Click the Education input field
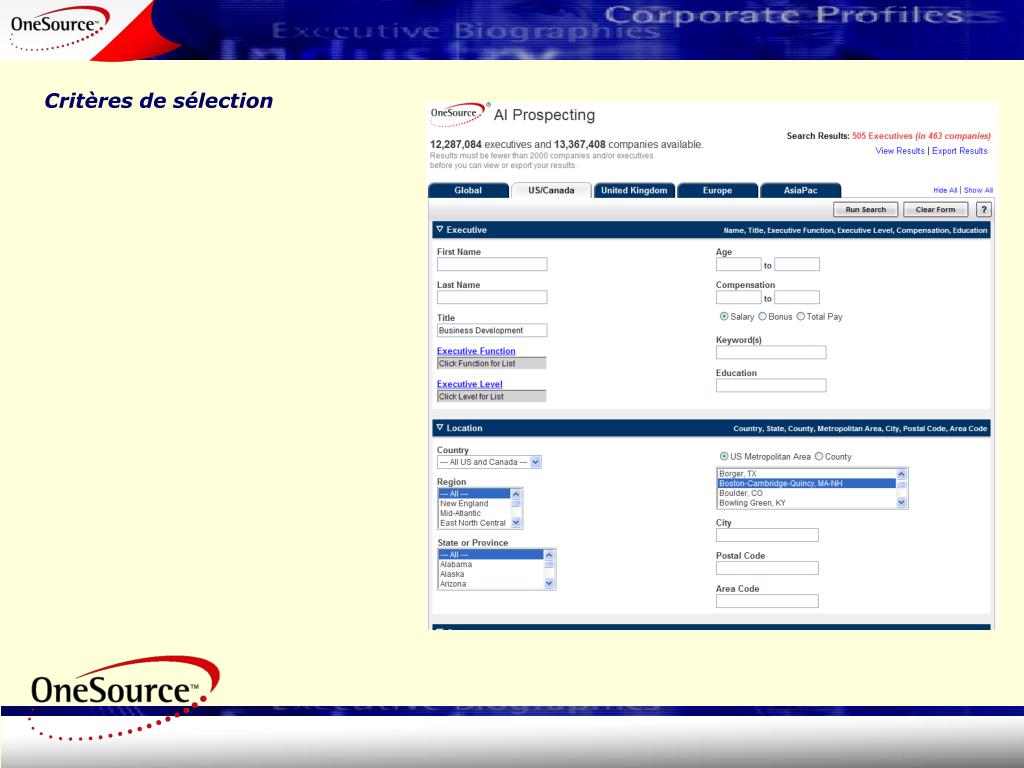Screen dimensions: 1024x768 [771, 386]
